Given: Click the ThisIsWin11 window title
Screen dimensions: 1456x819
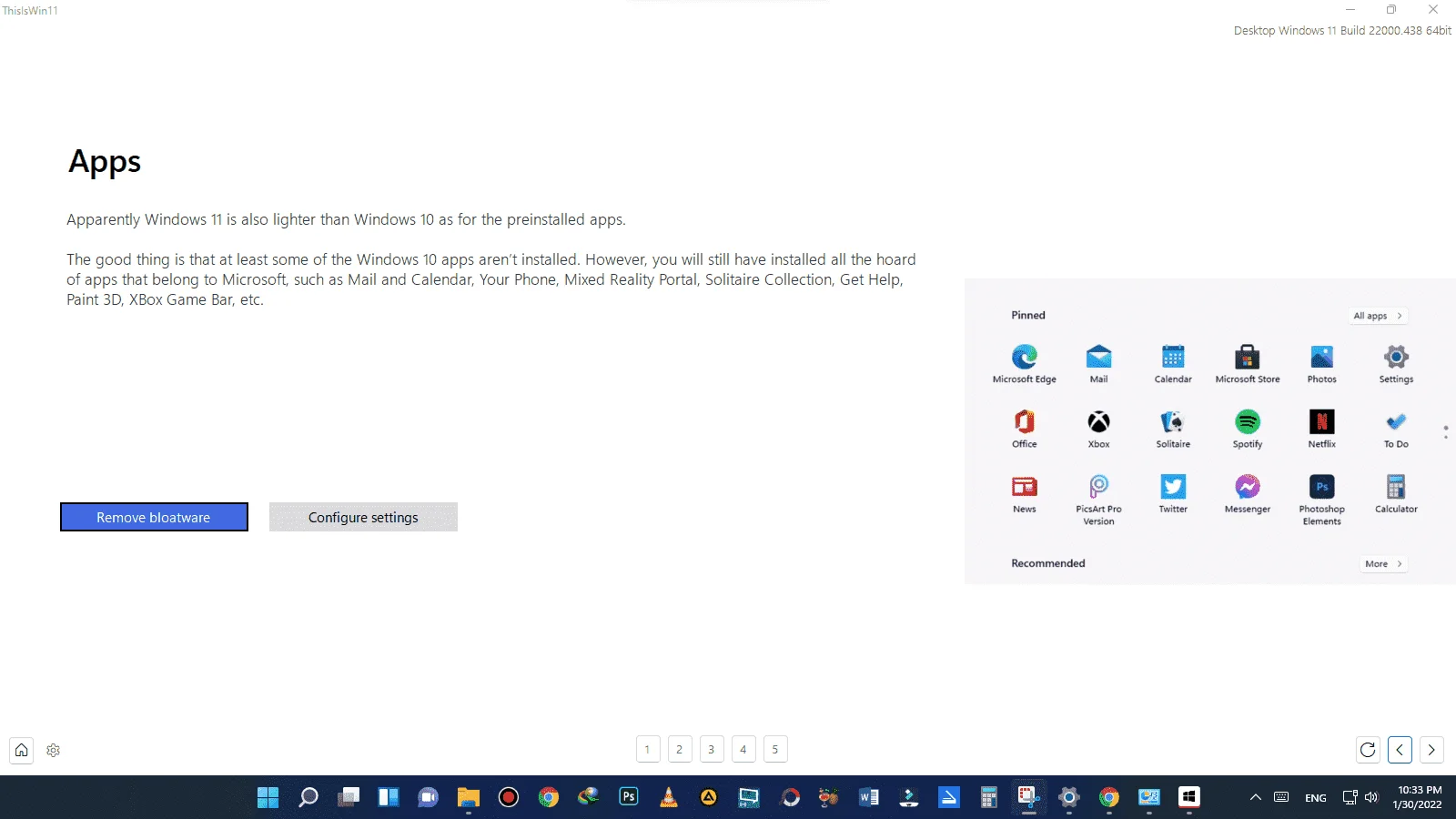Looking at the screenshot, I should [x=30, y=11].
